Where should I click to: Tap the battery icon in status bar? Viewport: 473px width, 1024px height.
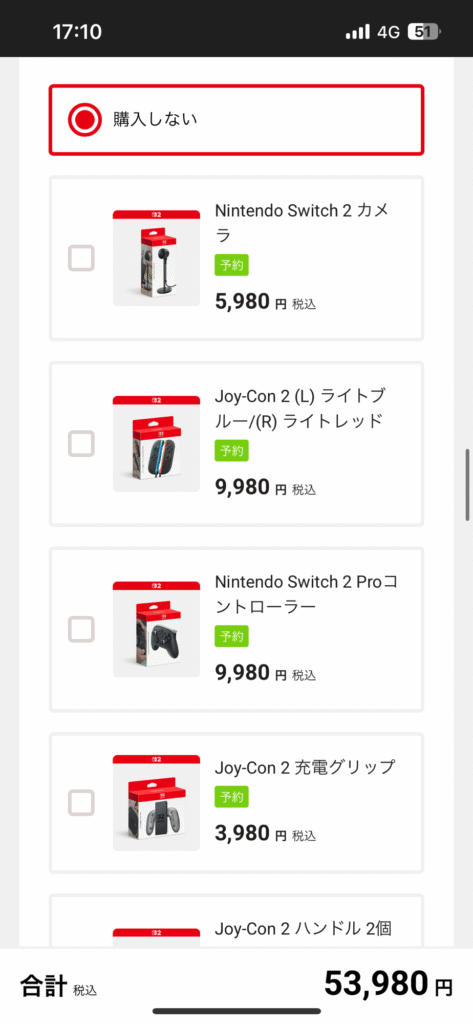point(425,31)
